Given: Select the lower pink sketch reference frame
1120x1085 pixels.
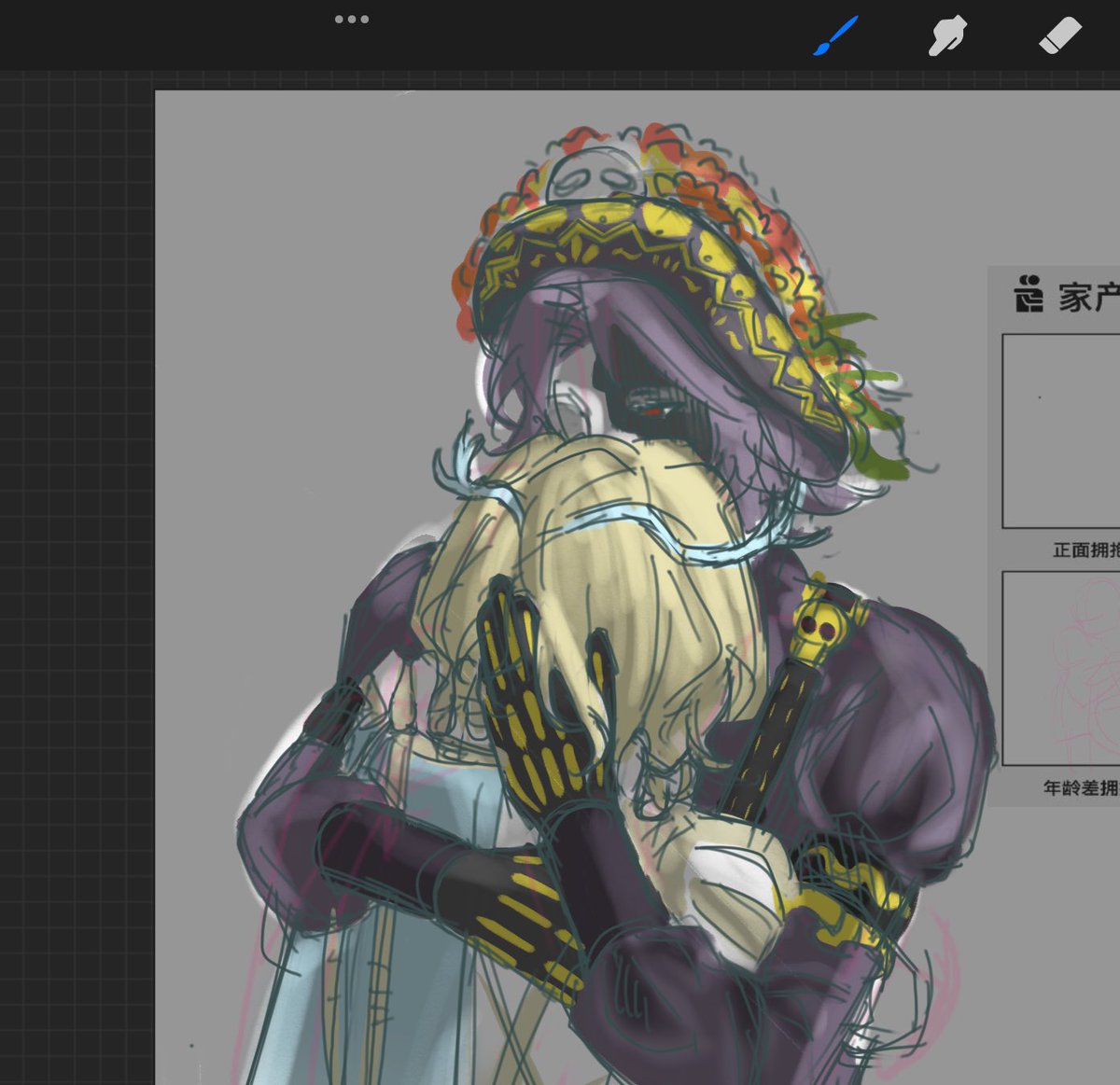Looking at the screenshot, I should coord(1061,669).
